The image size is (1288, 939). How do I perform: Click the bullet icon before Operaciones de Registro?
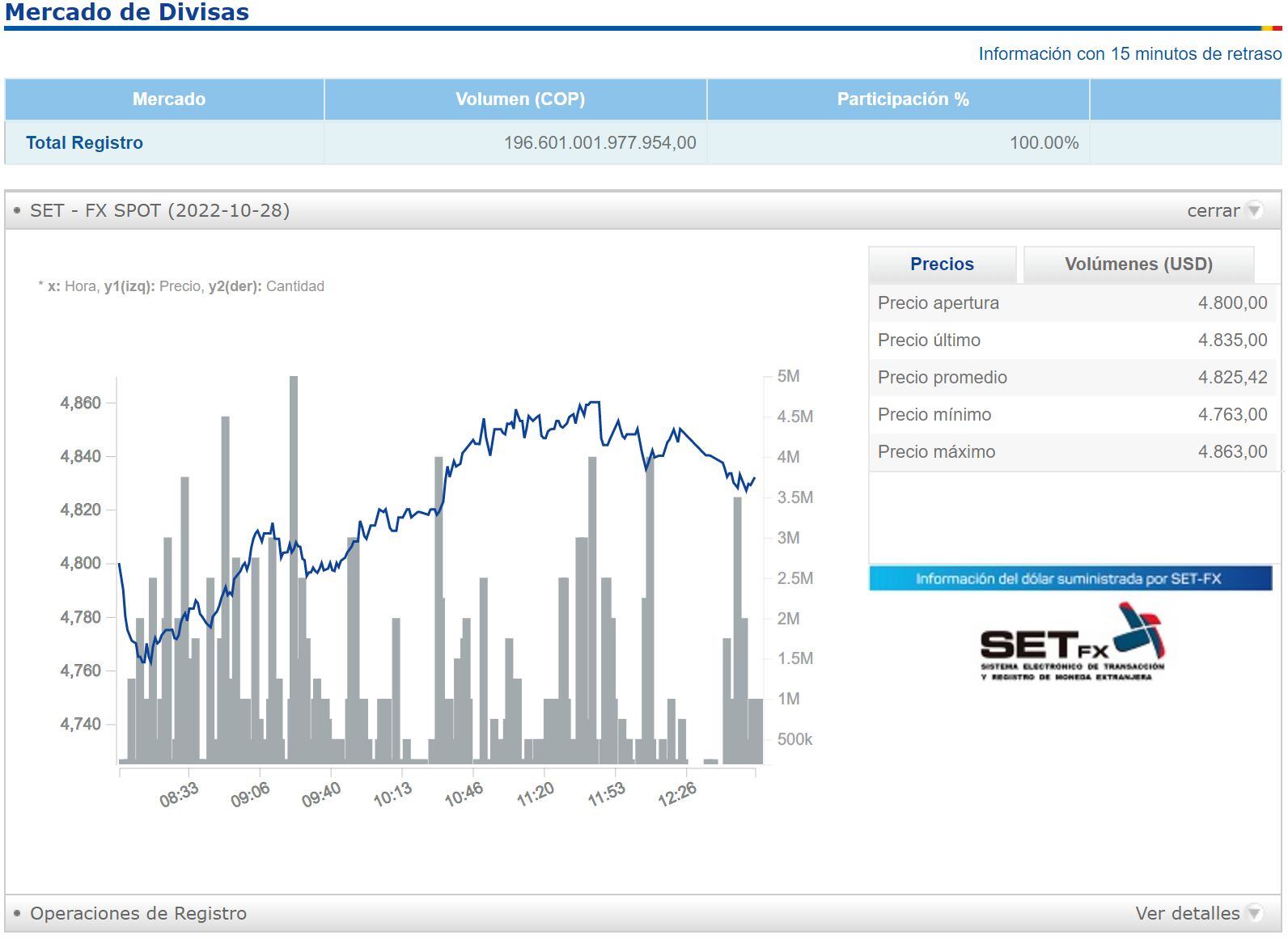(18, 913)
